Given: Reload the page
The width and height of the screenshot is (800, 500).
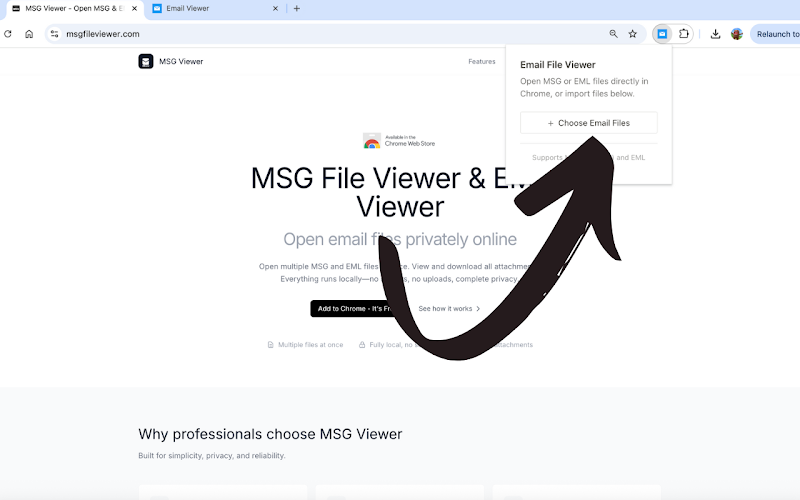Looking at the screenshot, I should pos(8,33).
